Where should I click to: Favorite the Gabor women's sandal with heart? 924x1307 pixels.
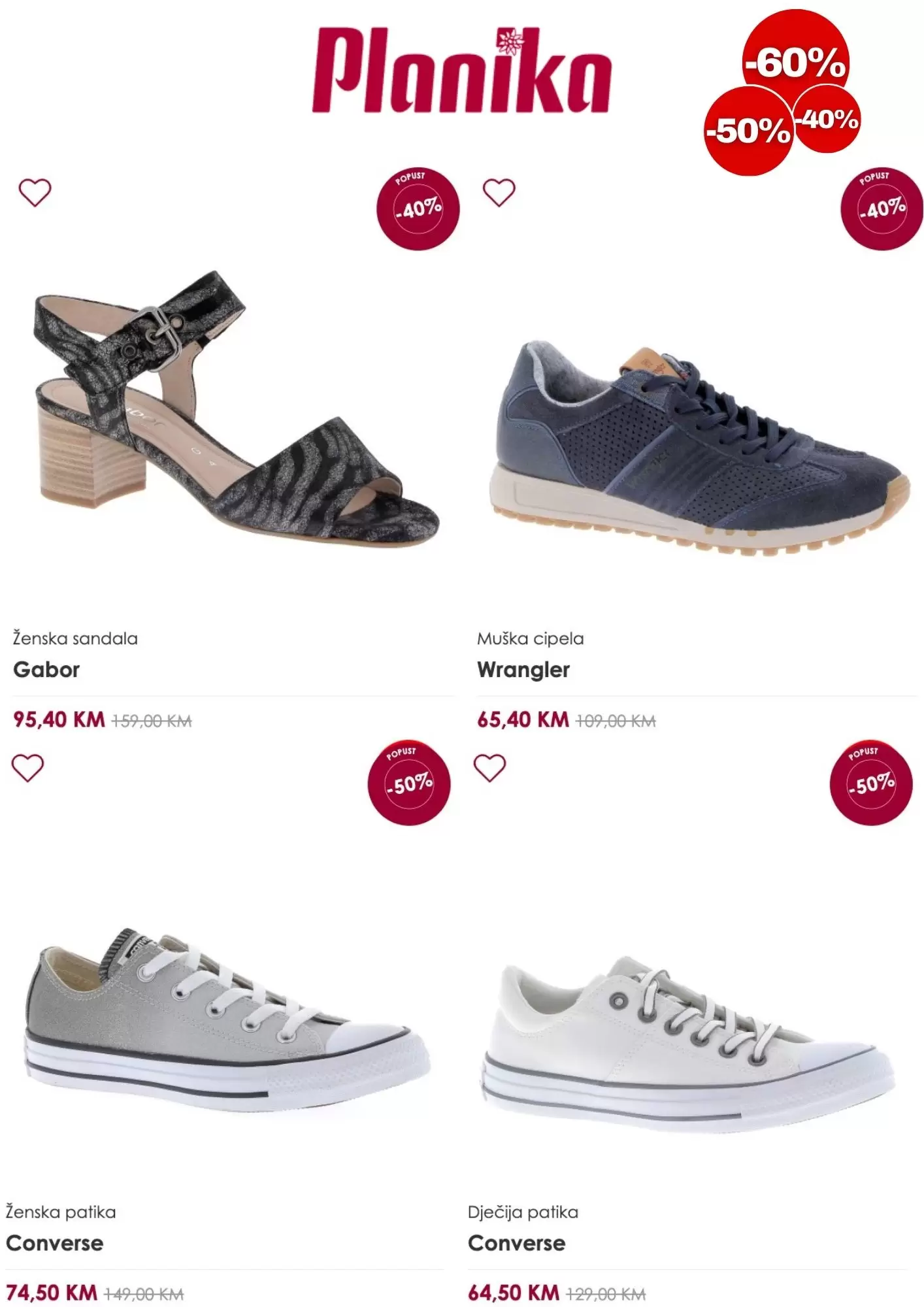pos(35,193)
